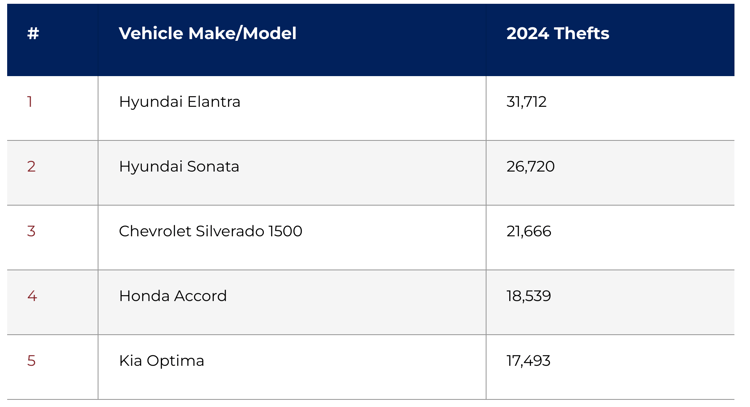This screenshot has height=407, width=750.
Task: Click the Honda Accord entry
Action: 173,296
